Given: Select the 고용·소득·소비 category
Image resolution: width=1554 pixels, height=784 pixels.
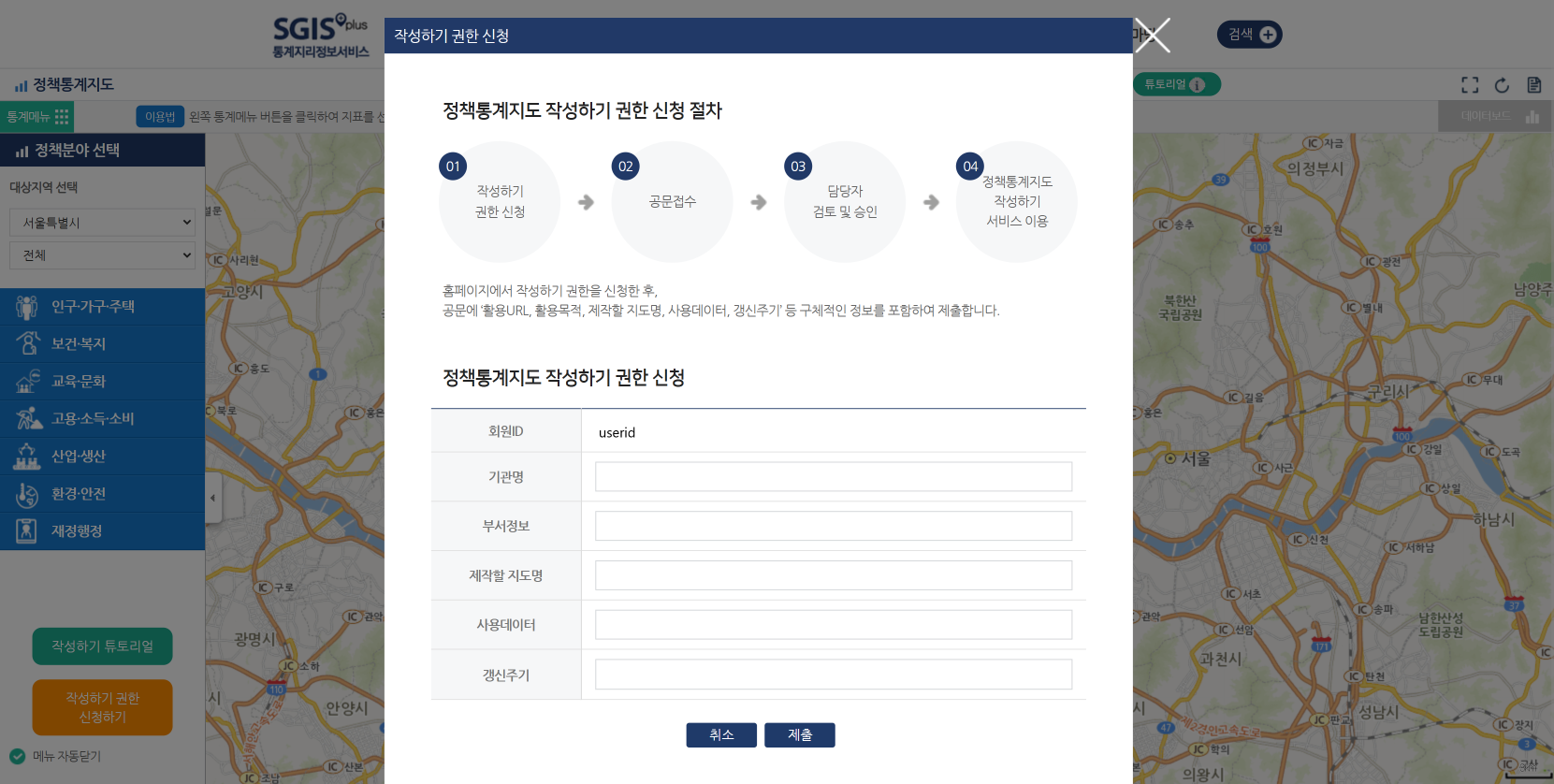Looking at the screenshot, I should point(103,419).
